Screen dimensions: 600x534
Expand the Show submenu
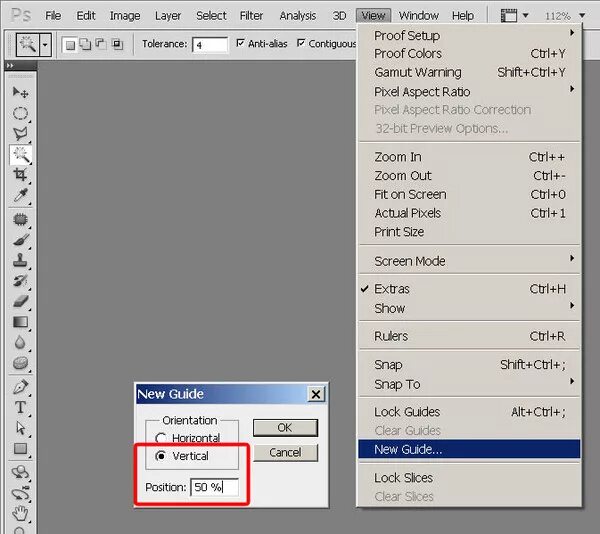point(469,308)
